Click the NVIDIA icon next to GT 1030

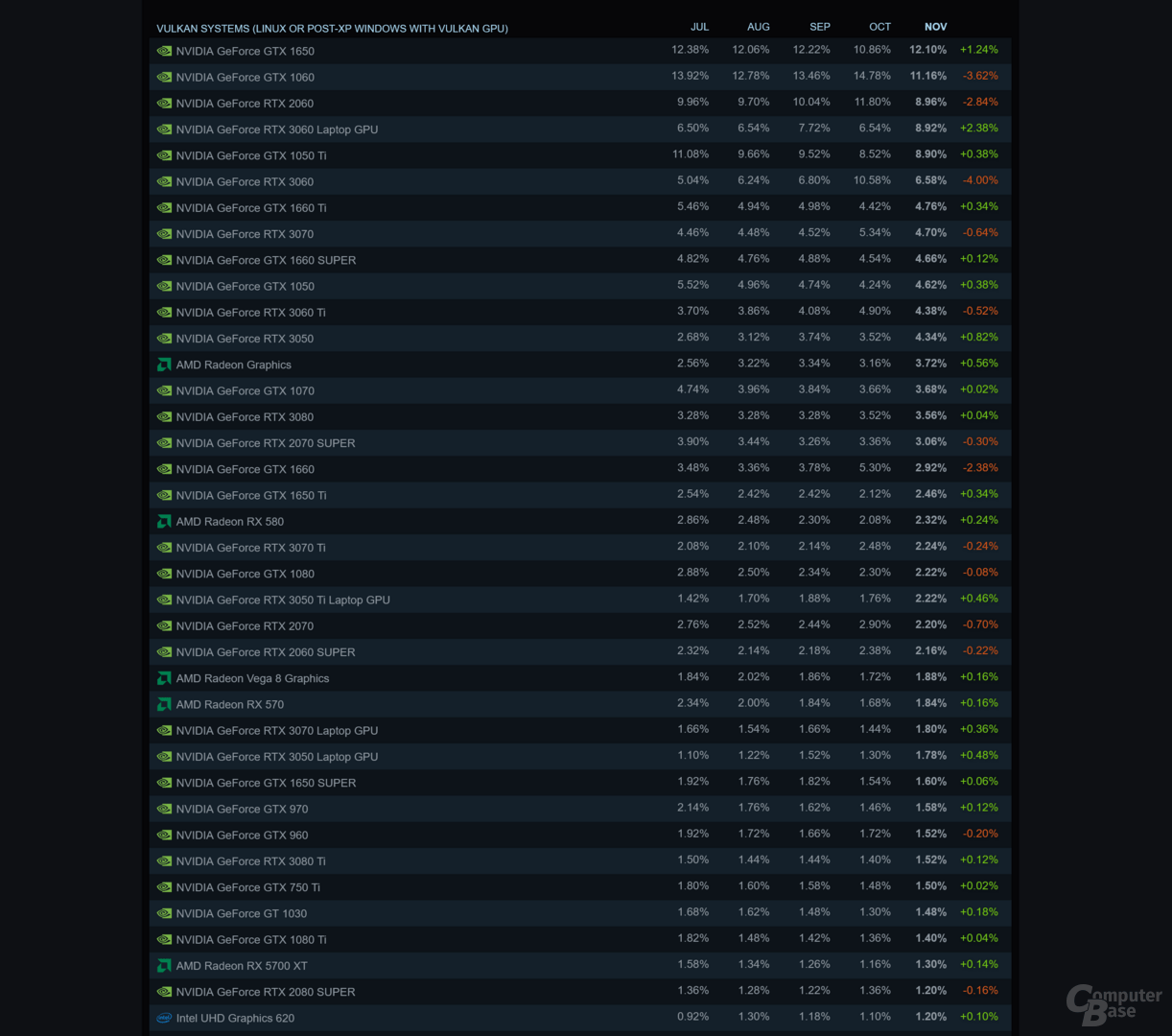[164, 913]
